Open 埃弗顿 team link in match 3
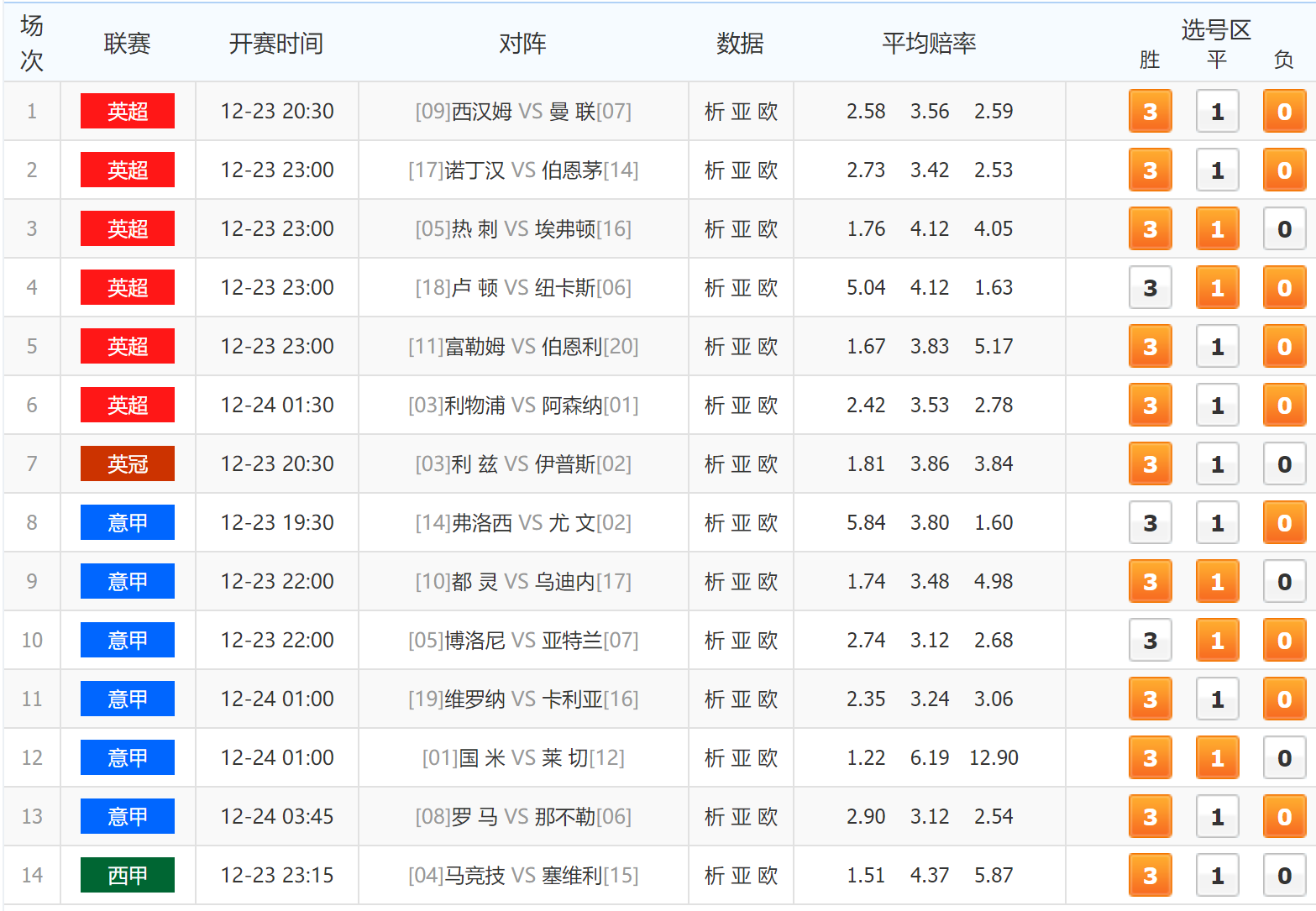The height and width of the screenshot is (911, 1316). [565, 228]
